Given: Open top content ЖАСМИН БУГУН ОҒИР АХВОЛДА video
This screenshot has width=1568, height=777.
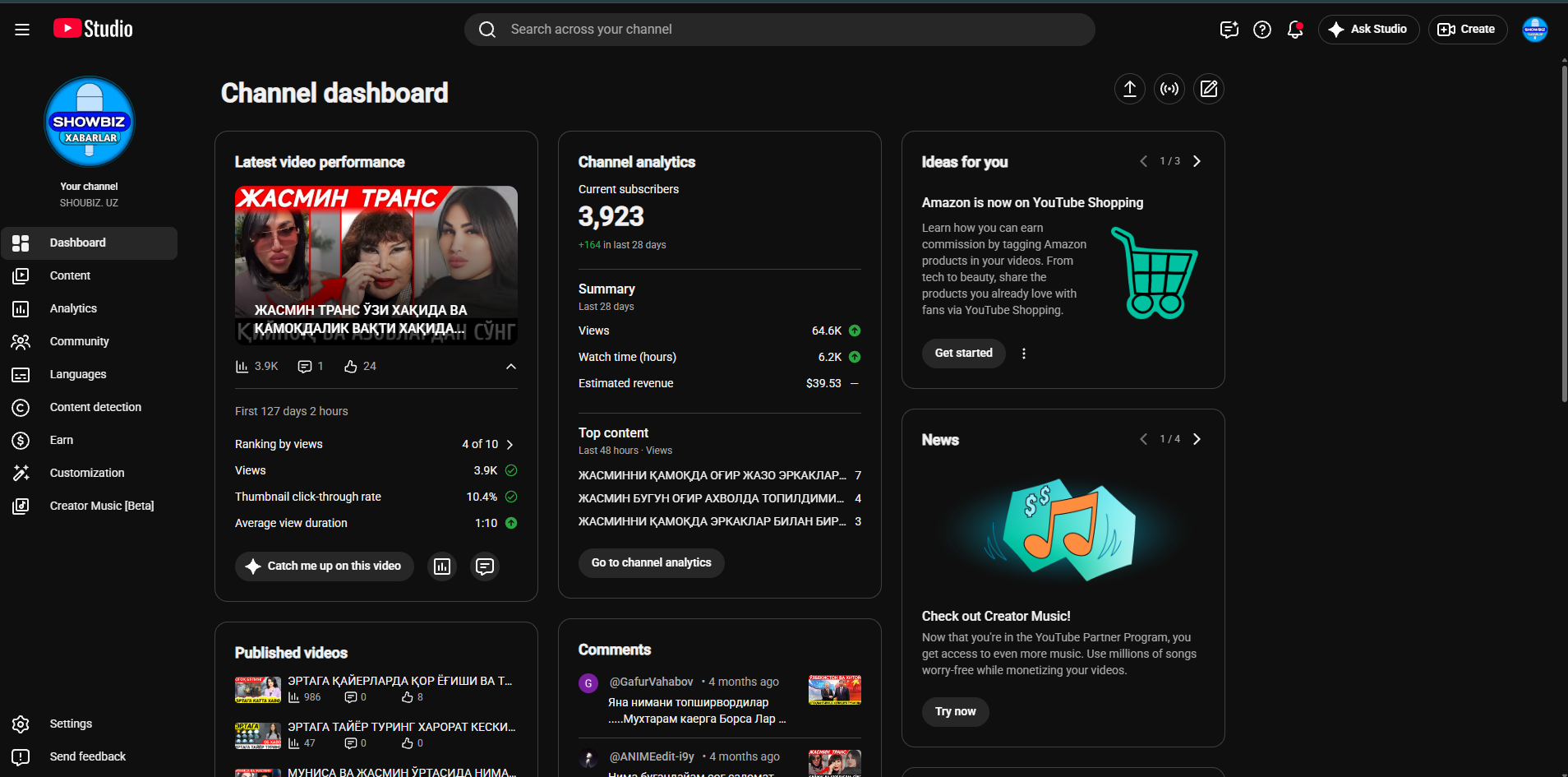Looking at the screenshot, I should 713,499.
